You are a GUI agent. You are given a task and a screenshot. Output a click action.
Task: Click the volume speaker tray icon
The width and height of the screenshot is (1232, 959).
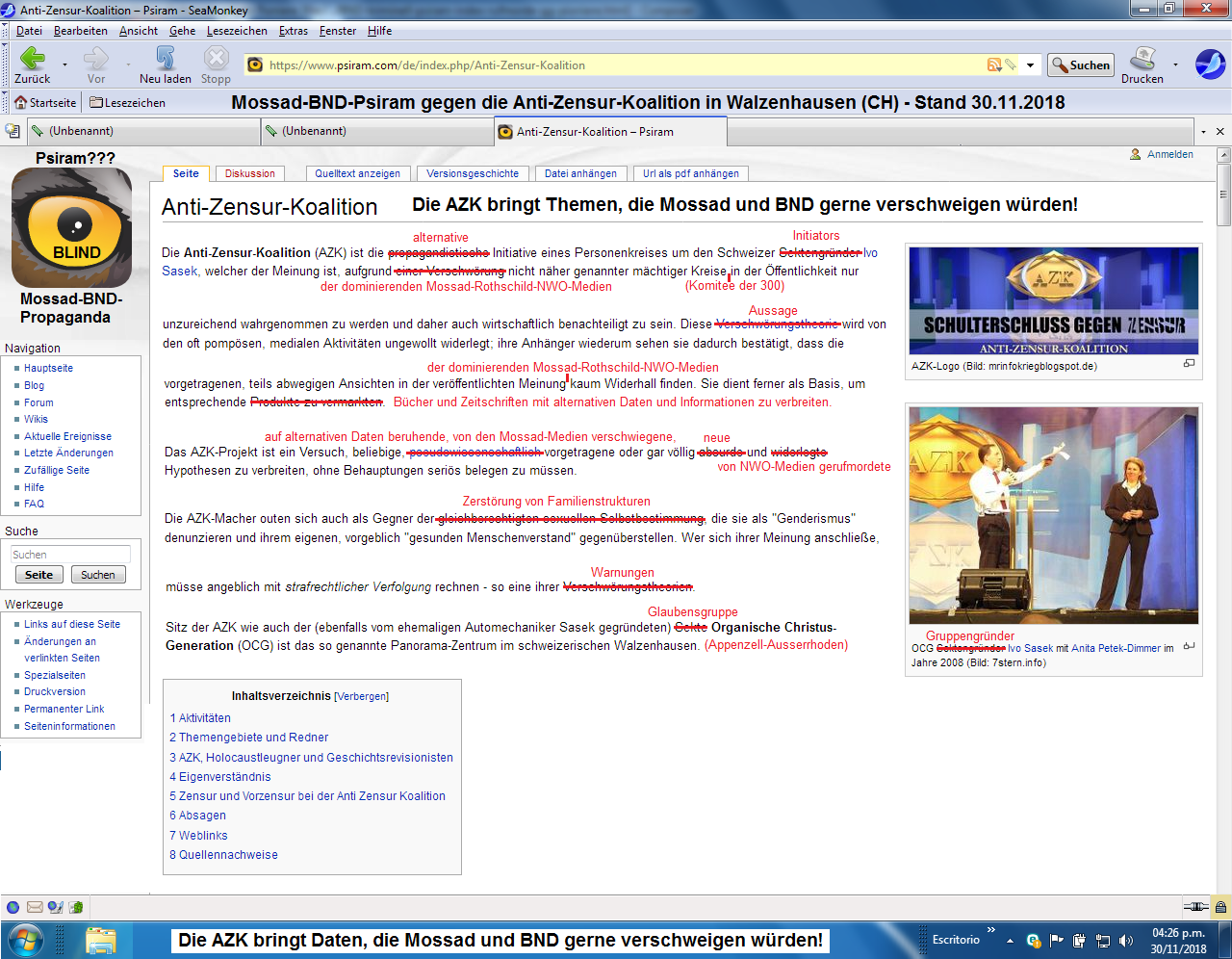[1126, 941]
